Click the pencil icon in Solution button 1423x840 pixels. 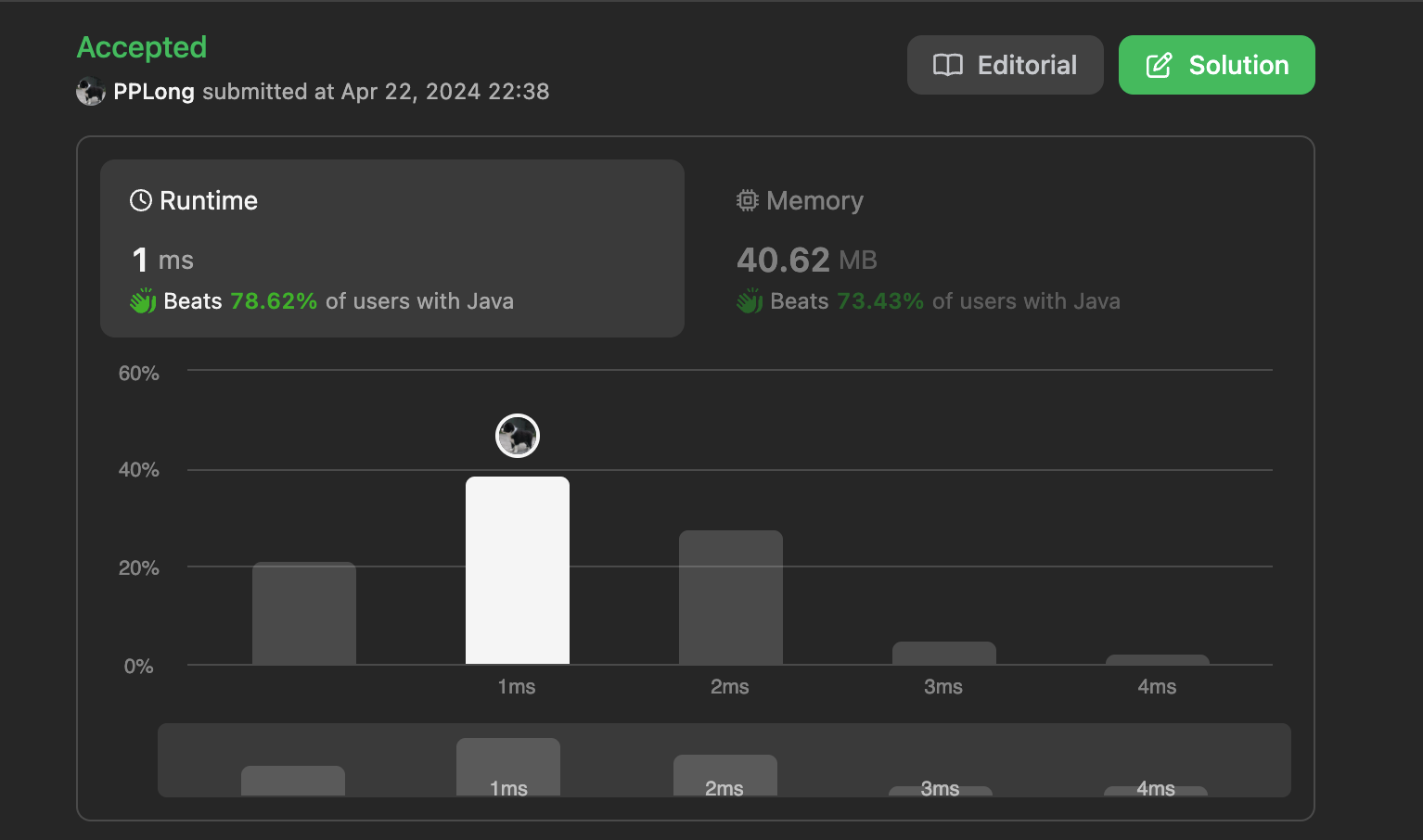1159,65
